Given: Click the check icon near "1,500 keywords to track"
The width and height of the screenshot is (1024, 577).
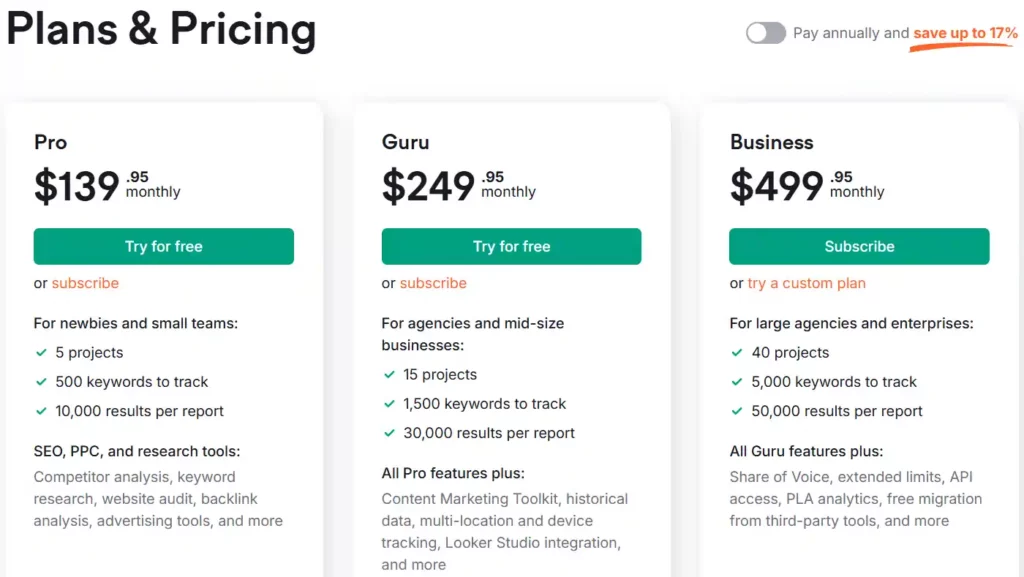Looking at the screenshot, I should 390,404.
